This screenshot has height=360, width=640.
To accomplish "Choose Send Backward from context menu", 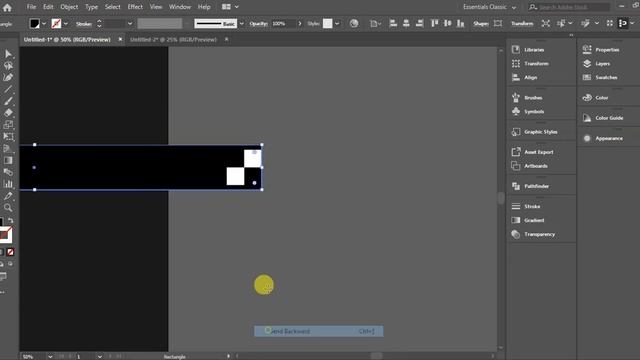I will click(318, 331).
